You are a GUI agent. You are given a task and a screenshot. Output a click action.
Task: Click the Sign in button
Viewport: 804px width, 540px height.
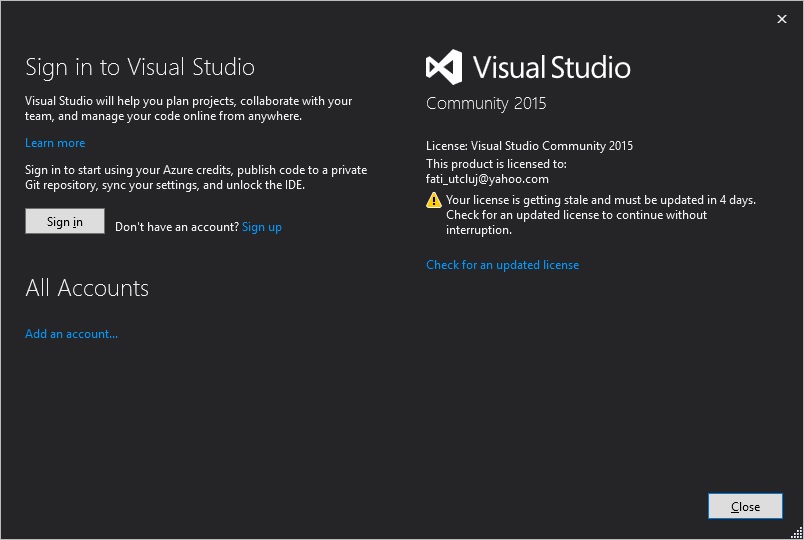point(65,221)
